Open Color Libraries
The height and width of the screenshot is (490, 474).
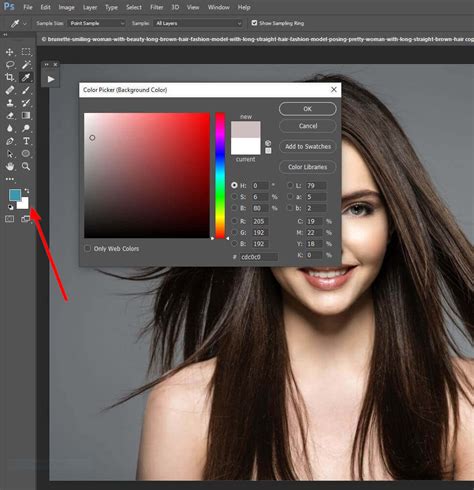(x=308, y=167)
